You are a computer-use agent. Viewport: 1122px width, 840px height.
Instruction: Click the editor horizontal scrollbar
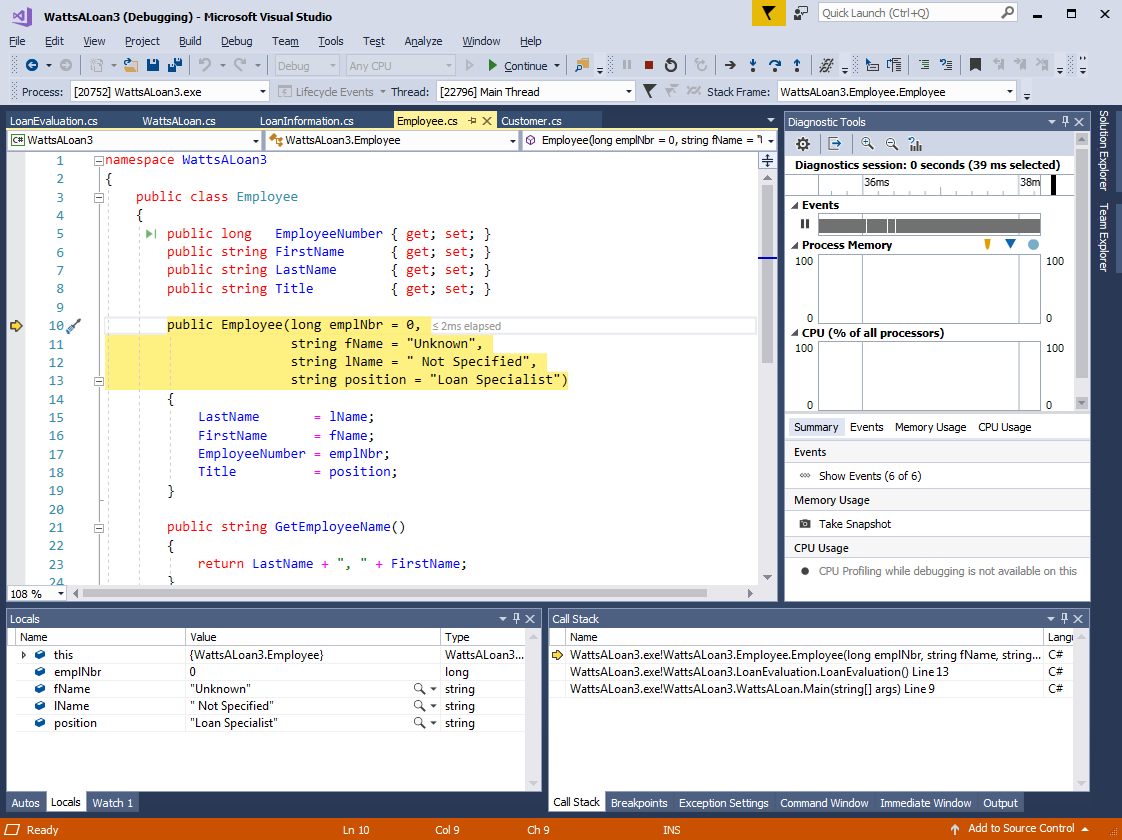click(x=394, y=593)
